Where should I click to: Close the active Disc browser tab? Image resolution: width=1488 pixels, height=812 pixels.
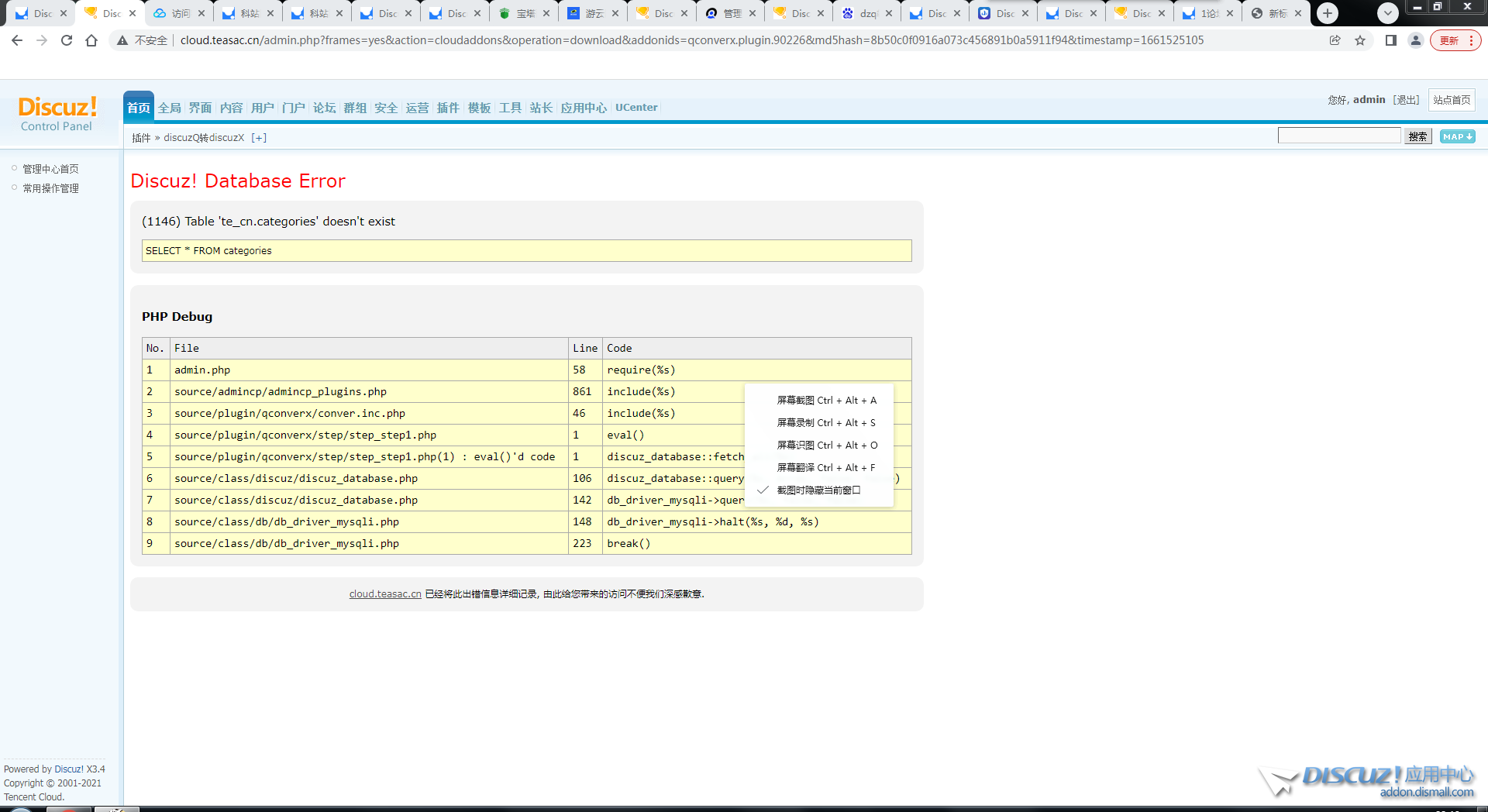(x=133, y=13)
